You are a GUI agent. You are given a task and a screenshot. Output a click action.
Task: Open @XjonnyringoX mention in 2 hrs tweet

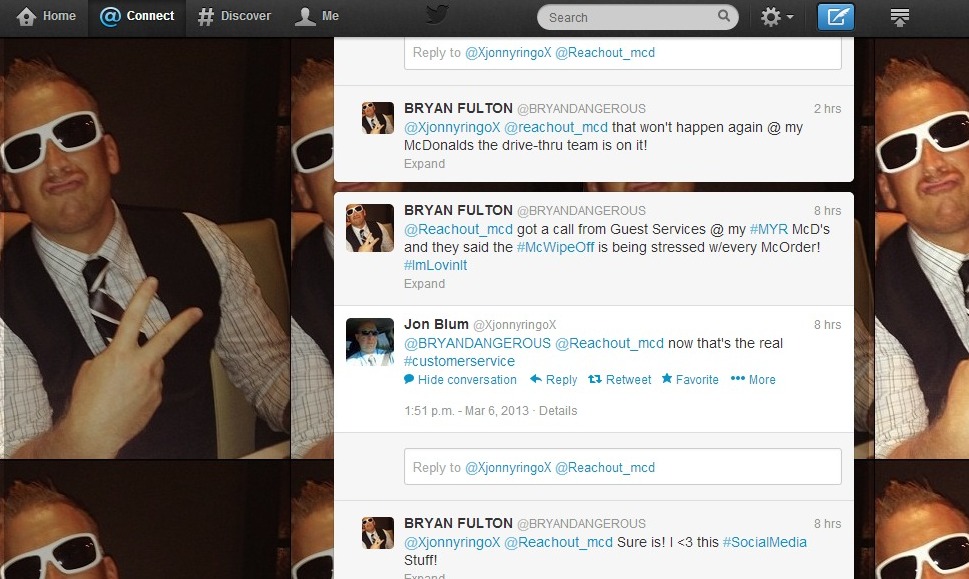pos(452,127)
